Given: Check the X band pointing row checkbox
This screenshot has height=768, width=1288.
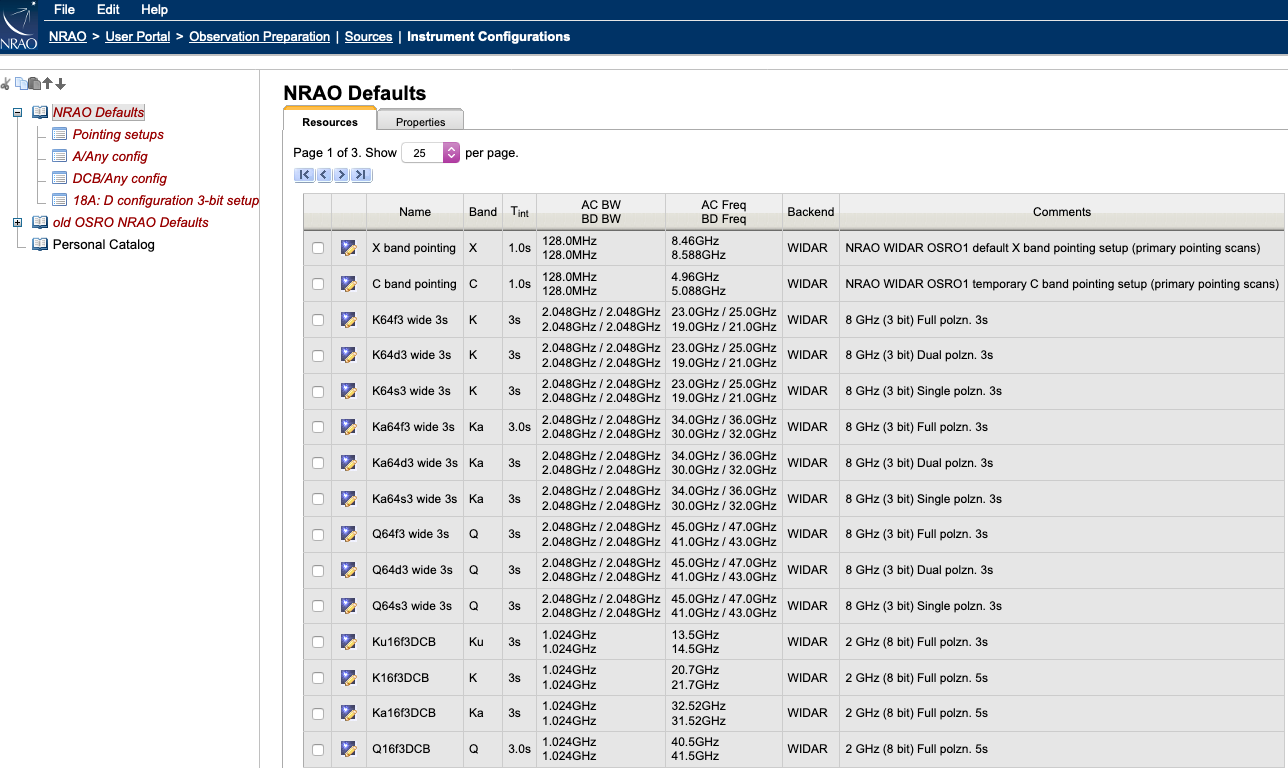Looking at the screenshot, I should coord(318,248).
